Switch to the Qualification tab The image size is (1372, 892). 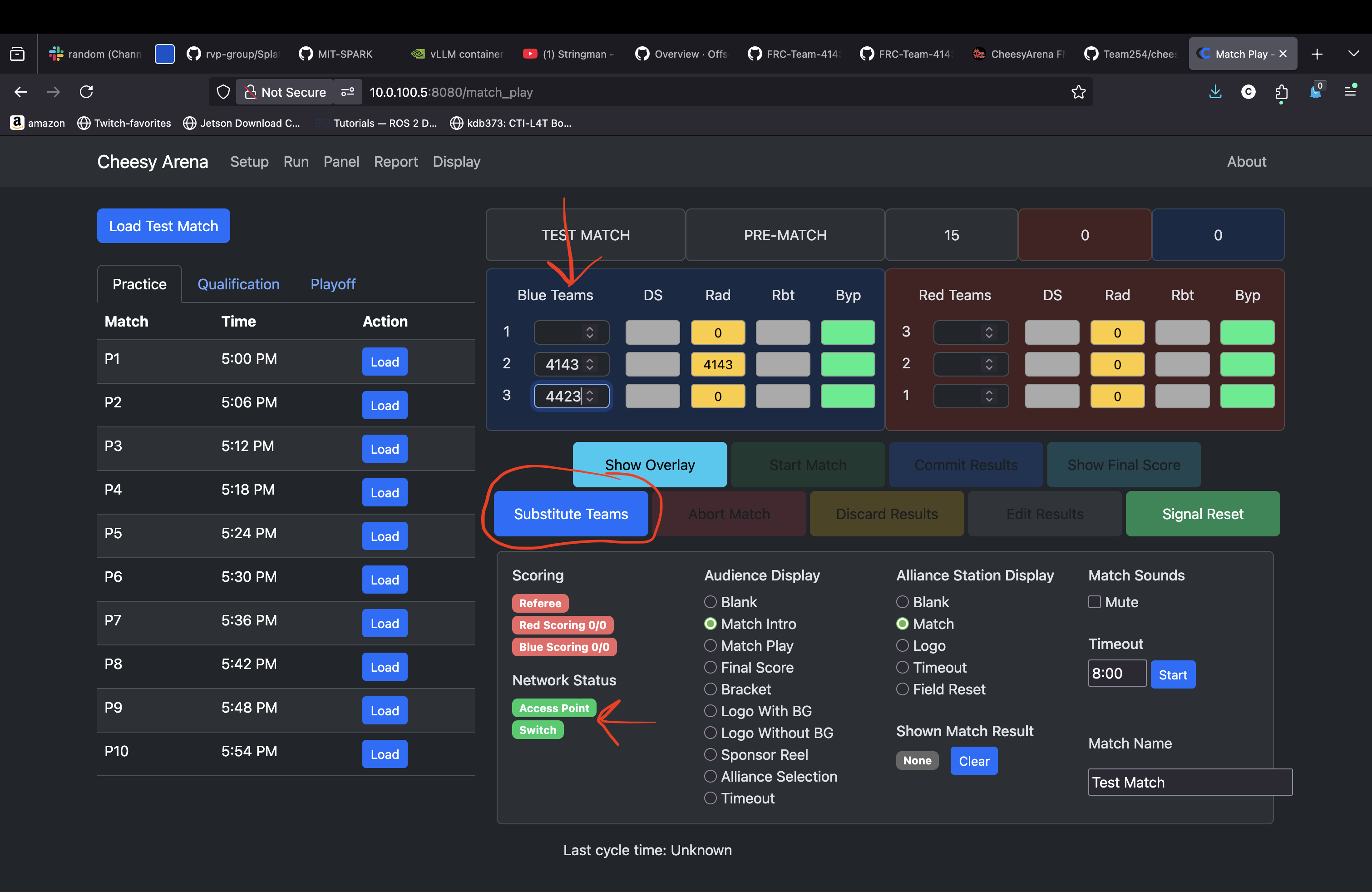click(238, 284)
